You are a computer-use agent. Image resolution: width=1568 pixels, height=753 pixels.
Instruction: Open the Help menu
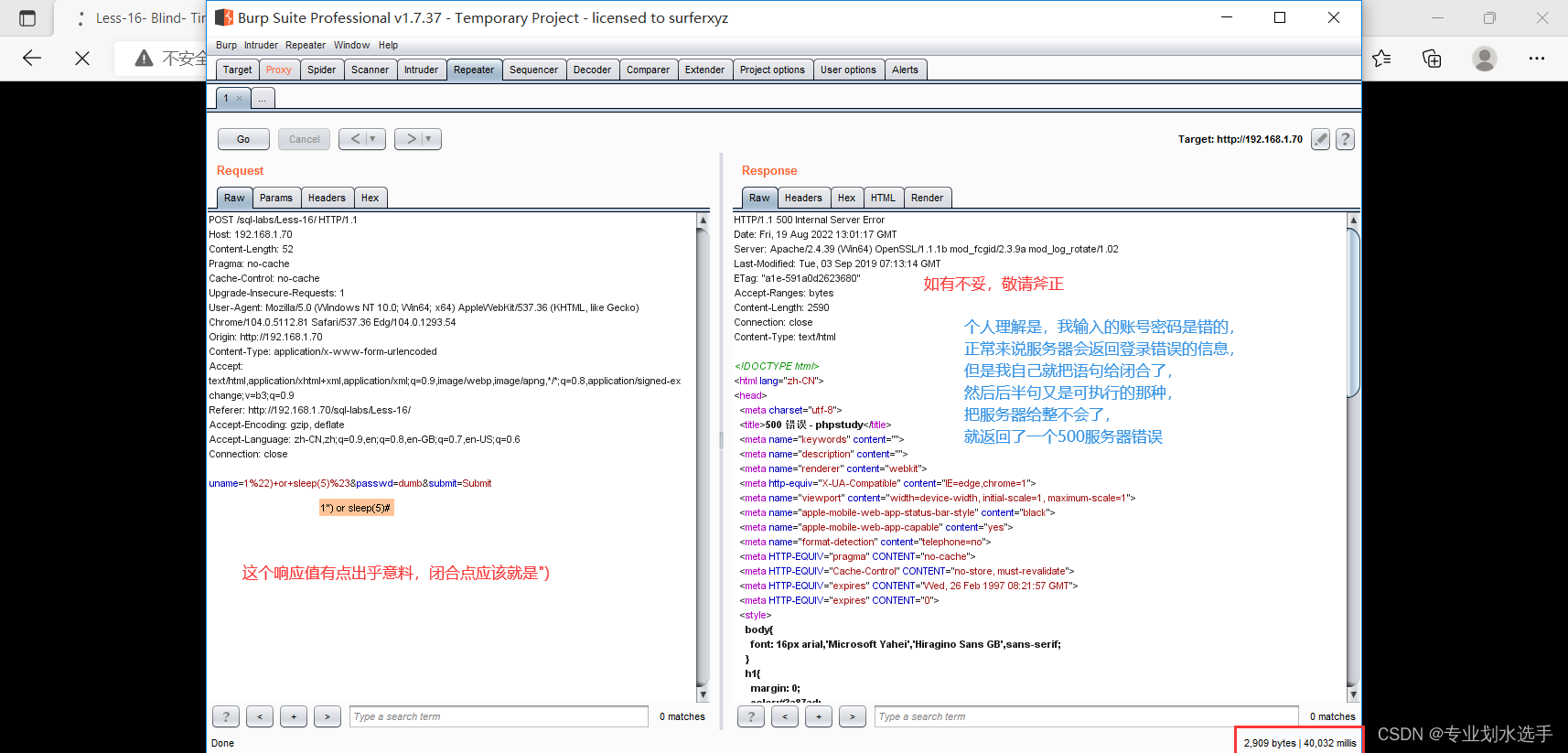click(388, 45)
